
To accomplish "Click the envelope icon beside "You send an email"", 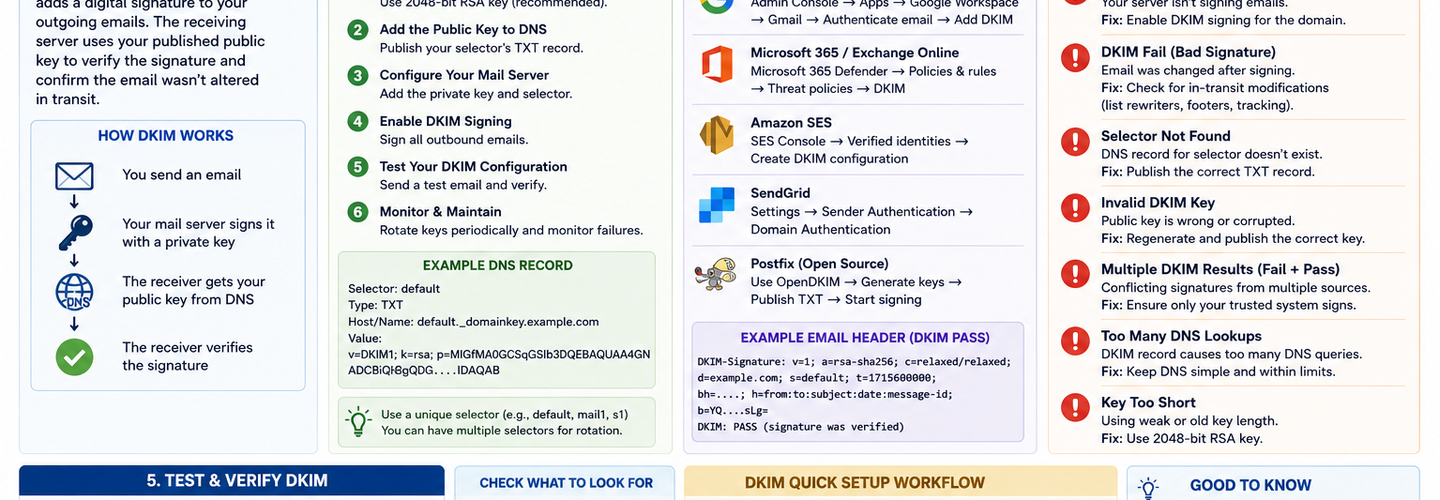I will click(x=74, y=176).
